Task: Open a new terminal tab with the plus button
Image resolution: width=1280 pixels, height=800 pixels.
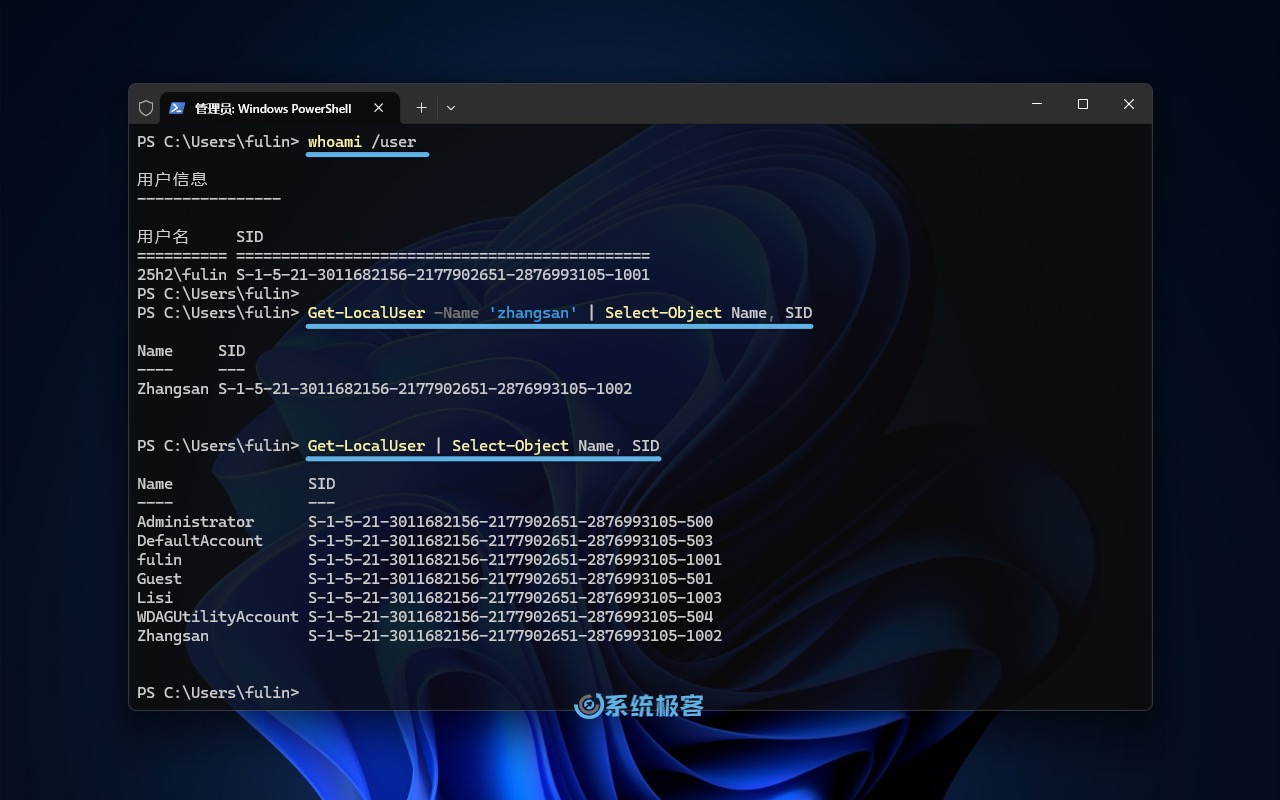Action: (x=421, y=107)
